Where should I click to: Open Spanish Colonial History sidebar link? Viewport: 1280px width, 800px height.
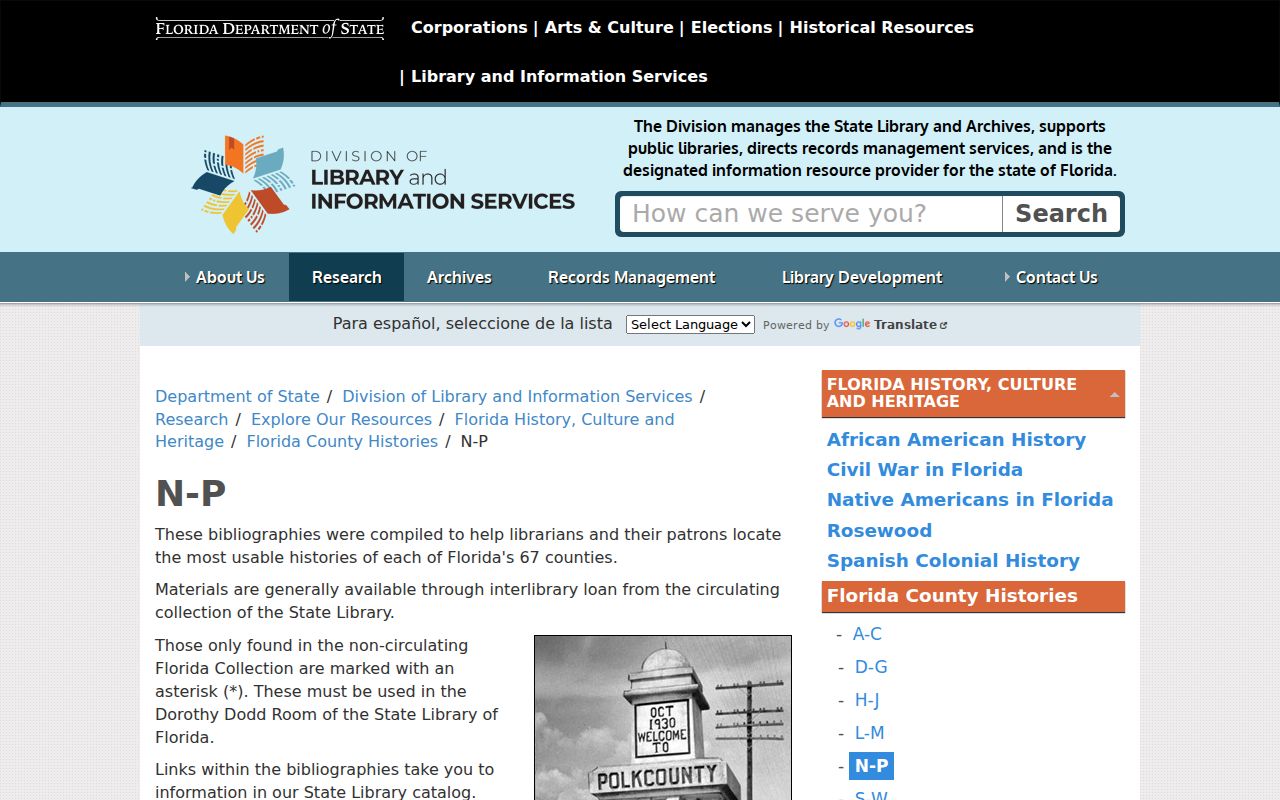[953, 560]
